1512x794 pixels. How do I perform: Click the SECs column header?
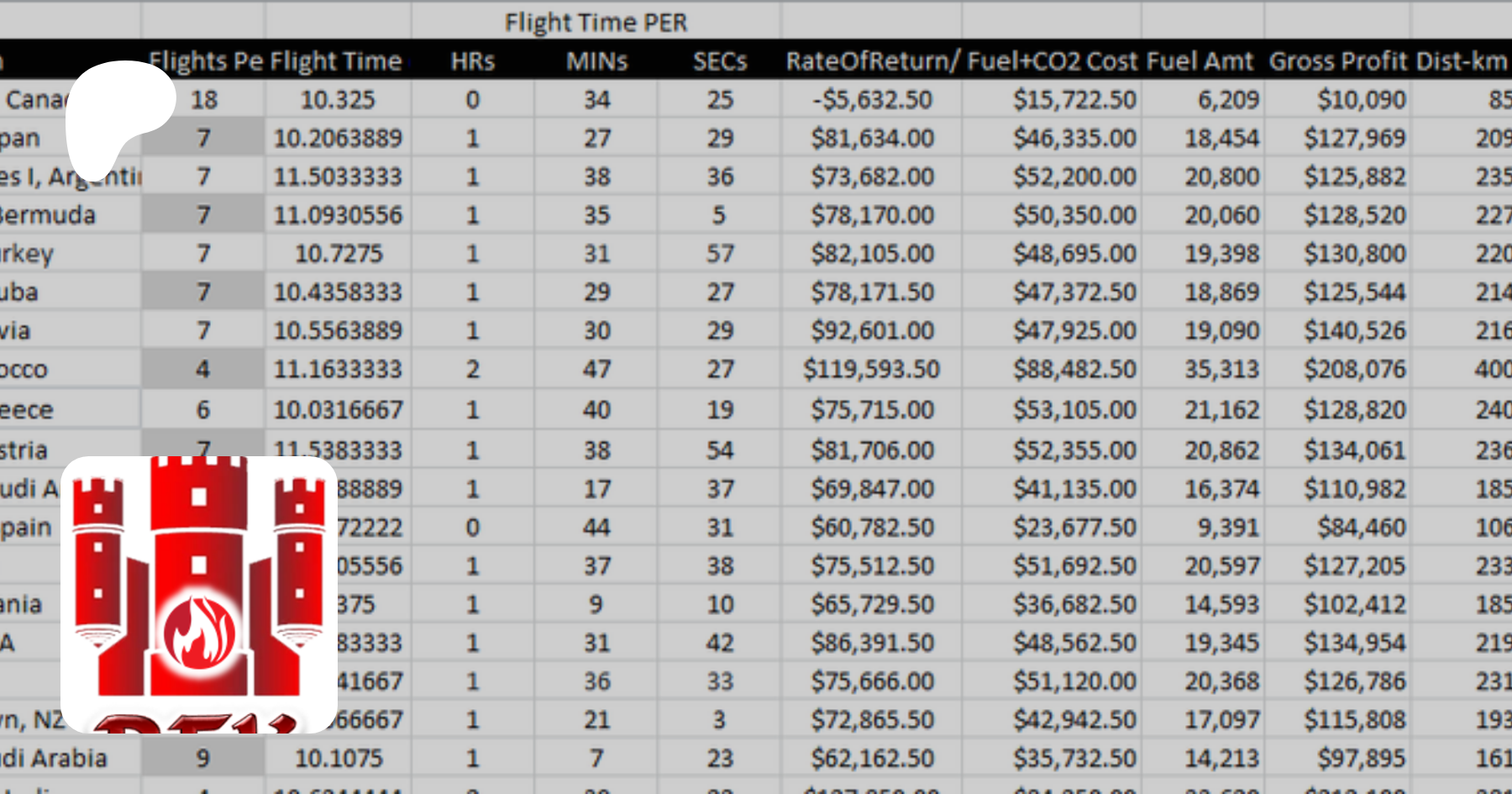(x=720, y=61)
